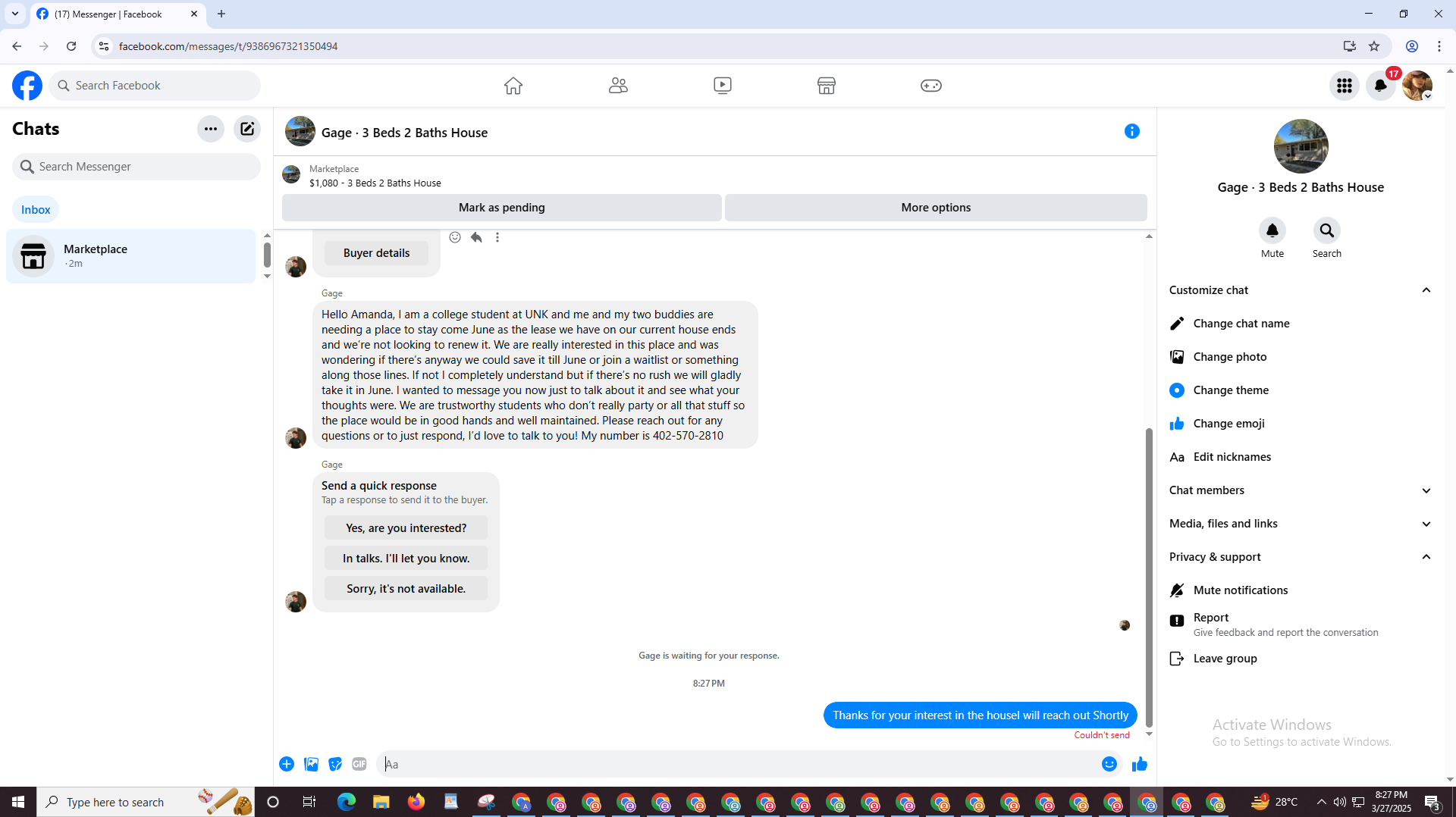This screenshot has width=1456, height=817.
Task: Open the Marketplace chat in the list
Action: click(x=130, y=256)
